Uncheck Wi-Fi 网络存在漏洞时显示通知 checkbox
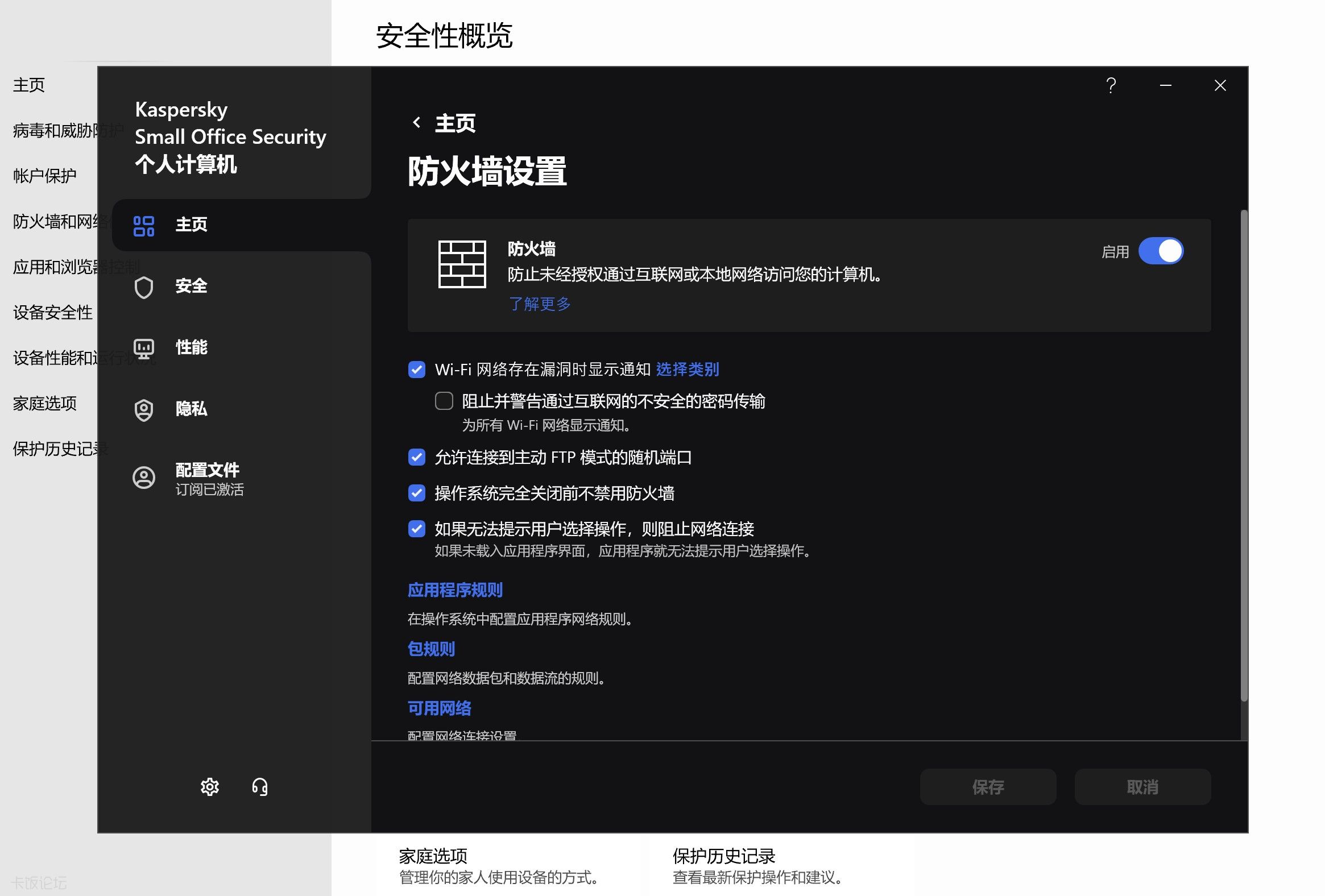Screen dimensions: 1325x896 click(417, 370)
